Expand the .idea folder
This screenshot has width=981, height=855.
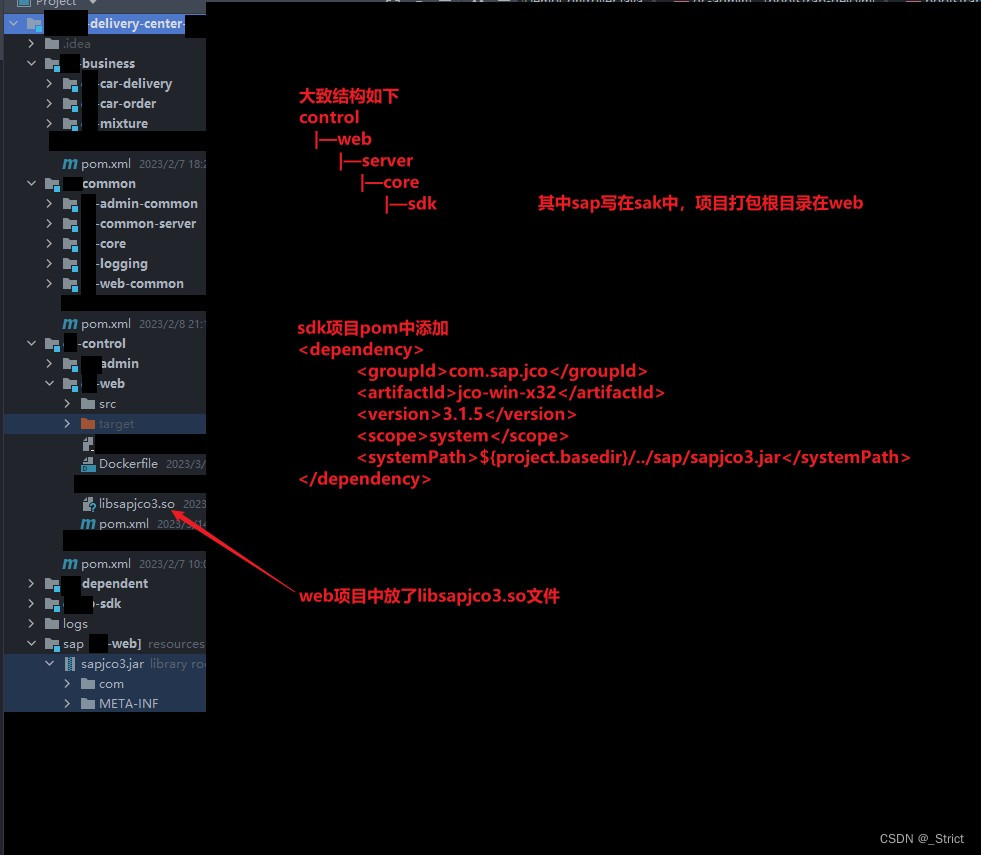point(30,43)
